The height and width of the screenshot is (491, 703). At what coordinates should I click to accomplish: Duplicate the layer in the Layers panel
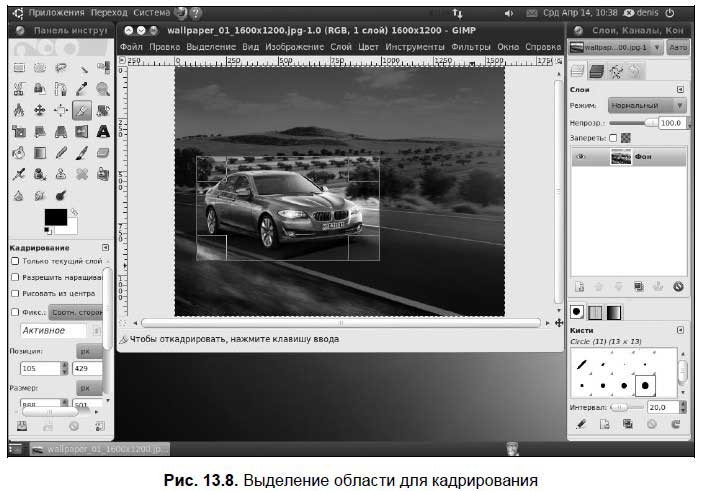click(x=638, y=287)
